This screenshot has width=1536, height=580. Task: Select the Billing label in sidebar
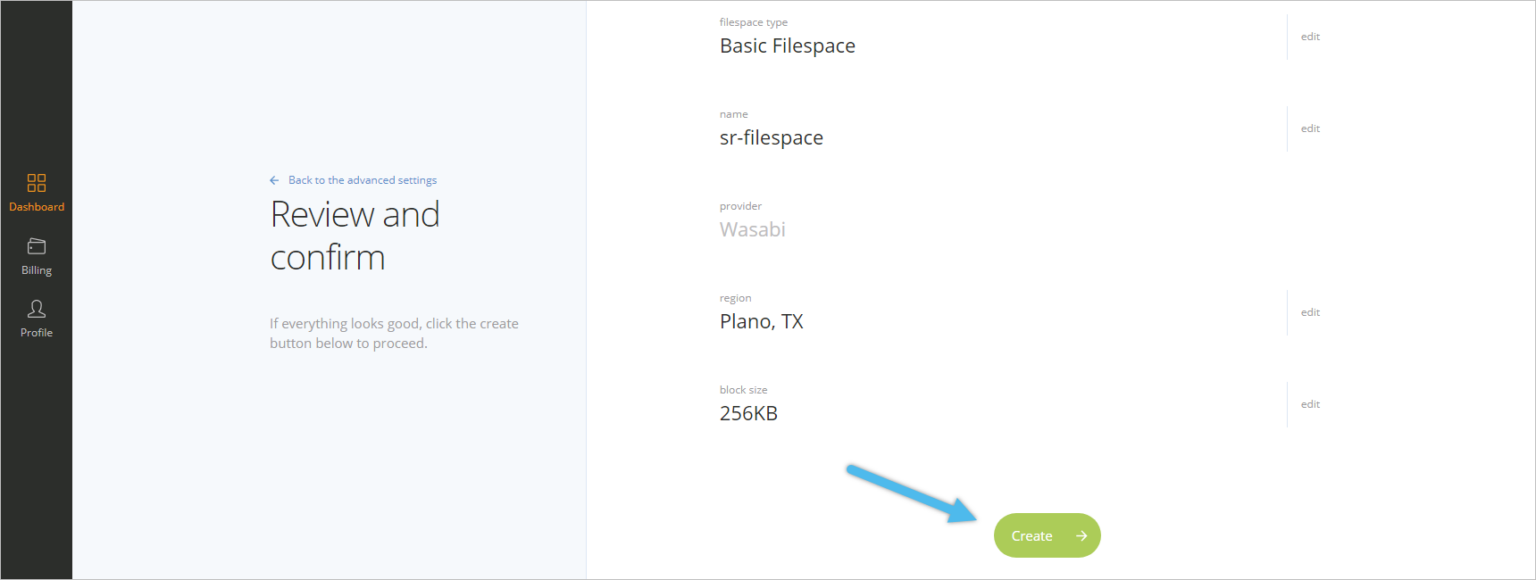pos(36,270)
